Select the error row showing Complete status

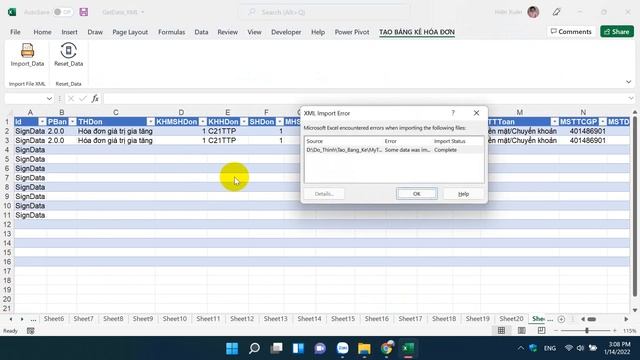pos(394,150)
